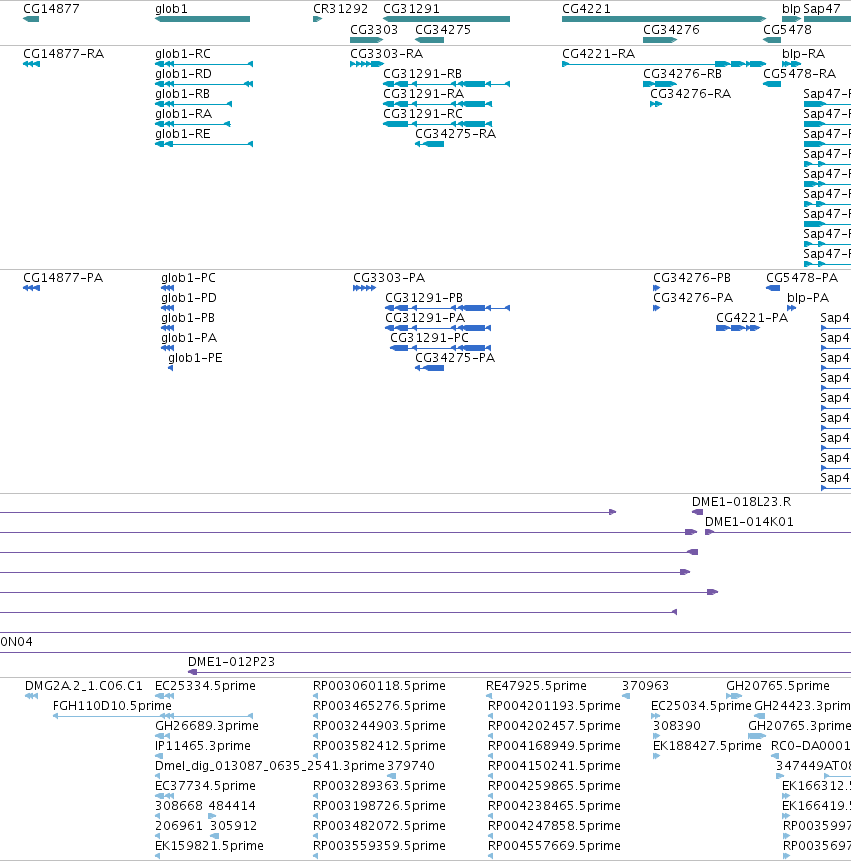The image size is (851, 861).
Task: Select the CG14877-PA protein feature
Action: coord(31,288)
